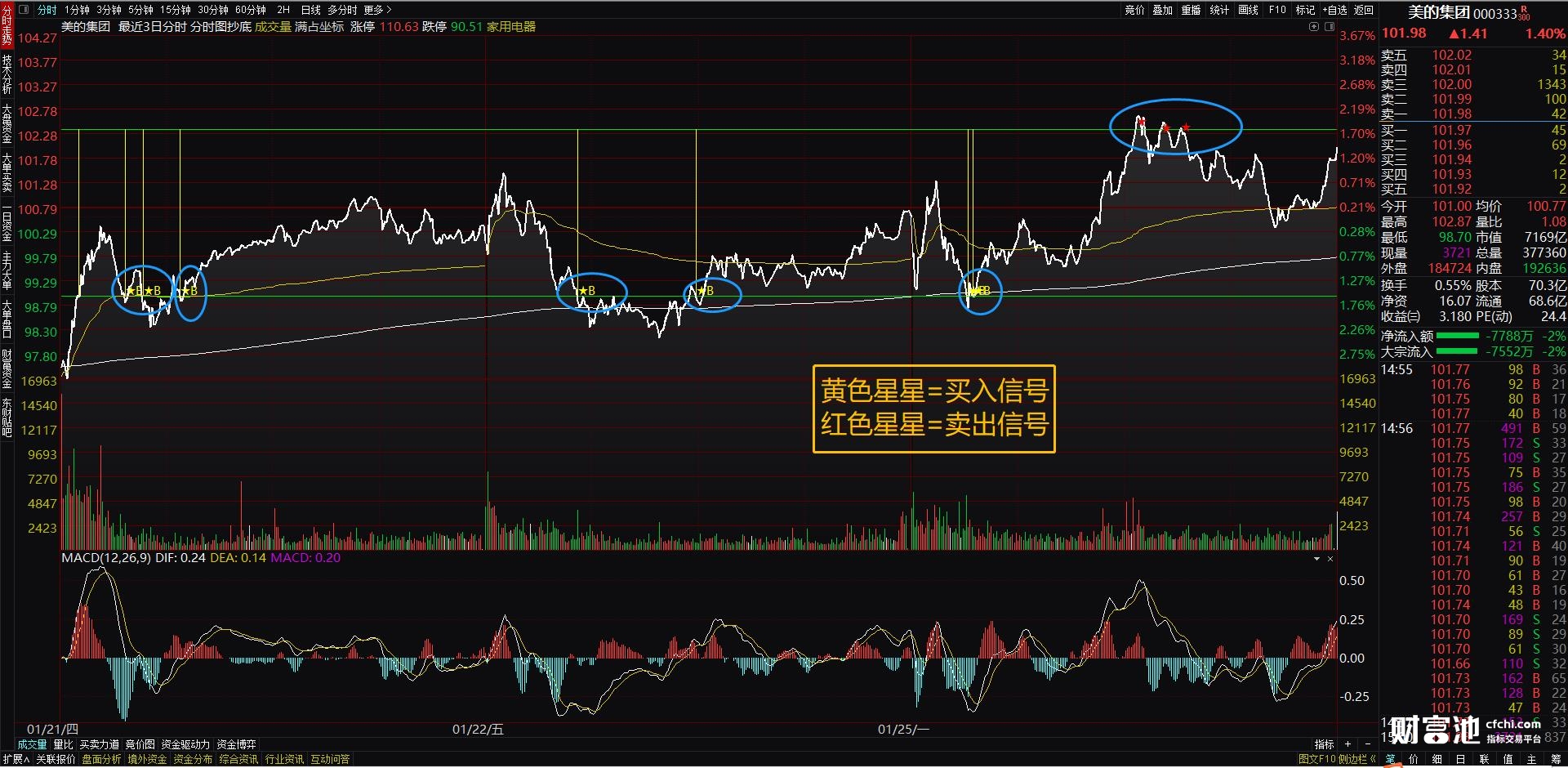Select the 60分钟 period
The image size is (1568, 768).
pyautogui.click(x=251, y=10)
